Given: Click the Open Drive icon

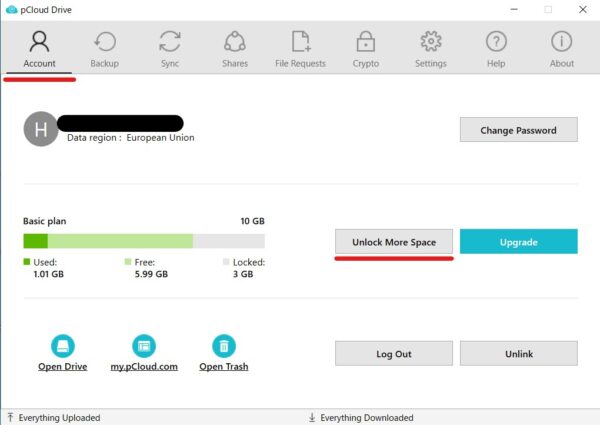Looking at the screenshot, I should [x=63, y=346].
